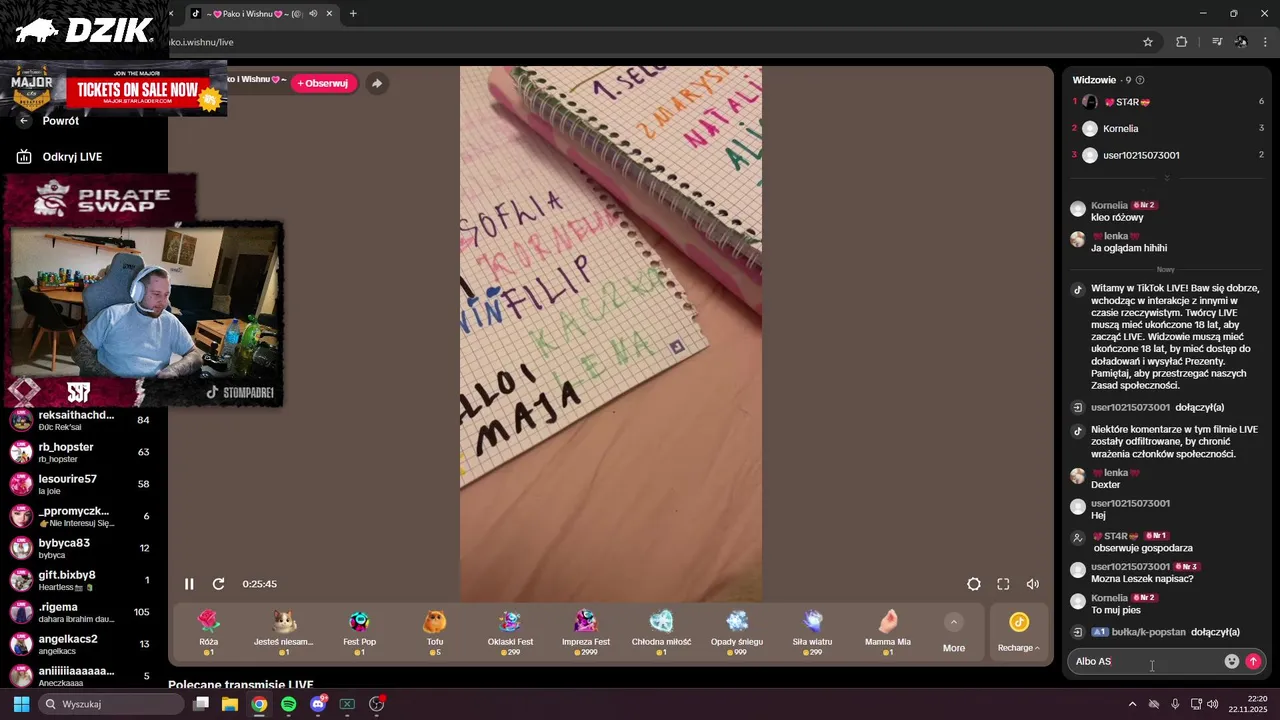Send the Chłodna miłość gift

coord(661,633)
